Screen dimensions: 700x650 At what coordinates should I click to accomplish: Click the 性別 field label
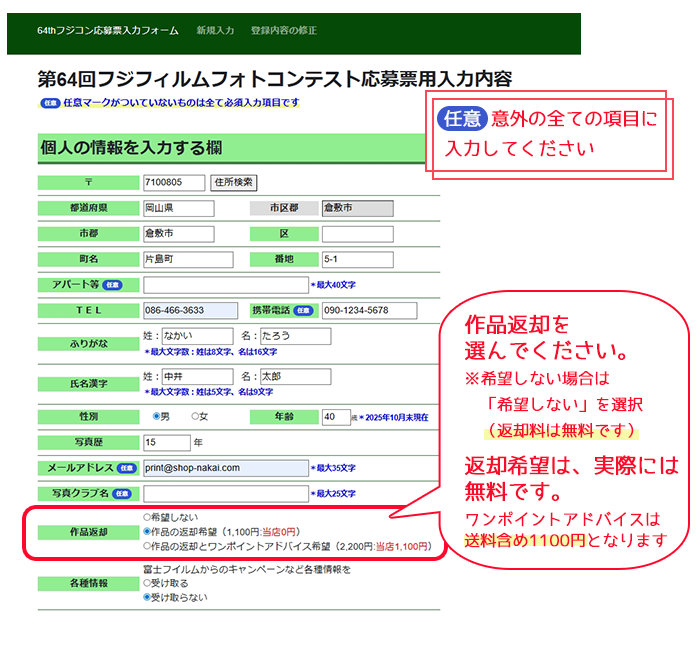(x=88, y=417)
